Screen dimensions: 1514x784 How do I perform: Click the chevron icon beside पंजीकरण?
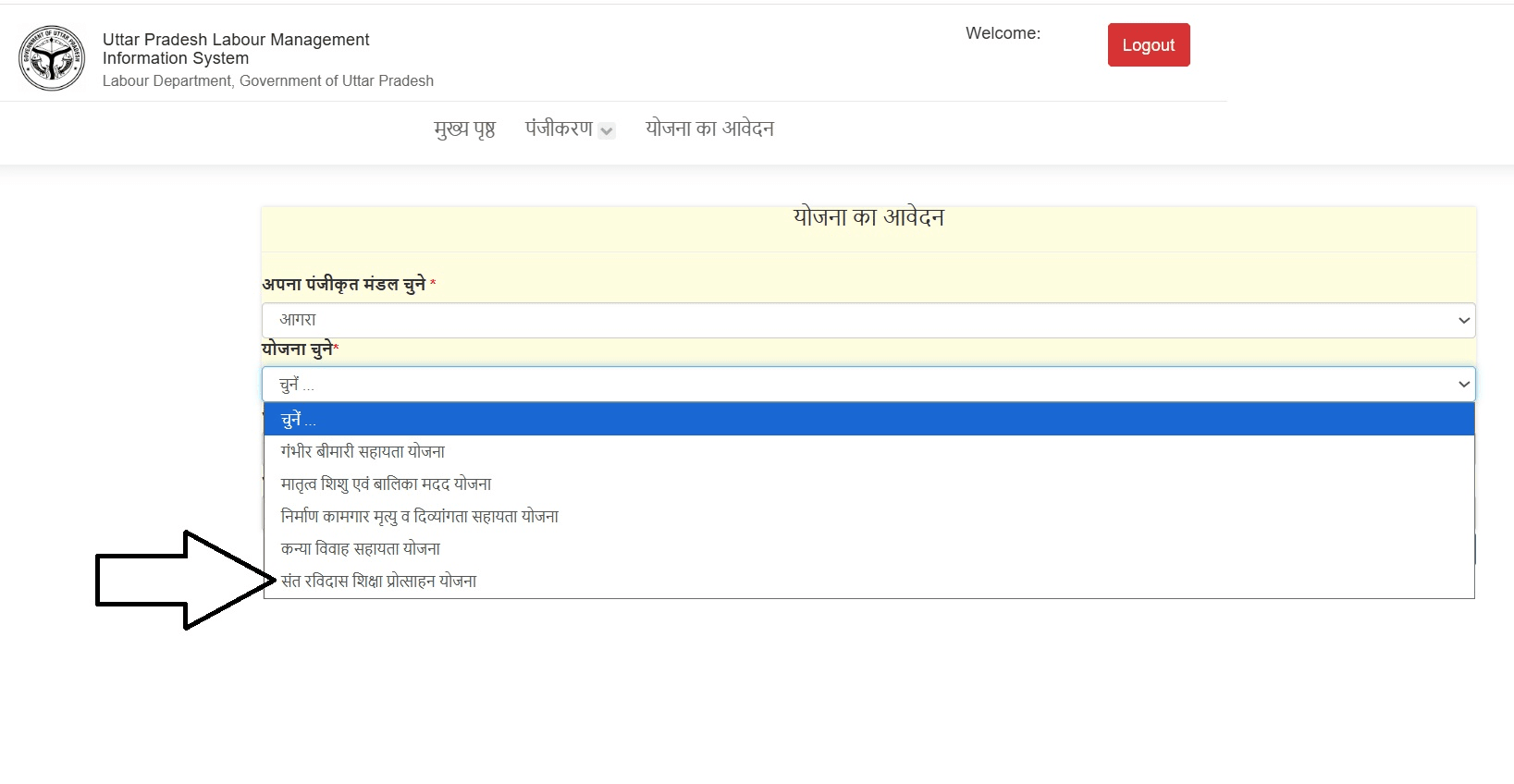click(x=607, y=131)
